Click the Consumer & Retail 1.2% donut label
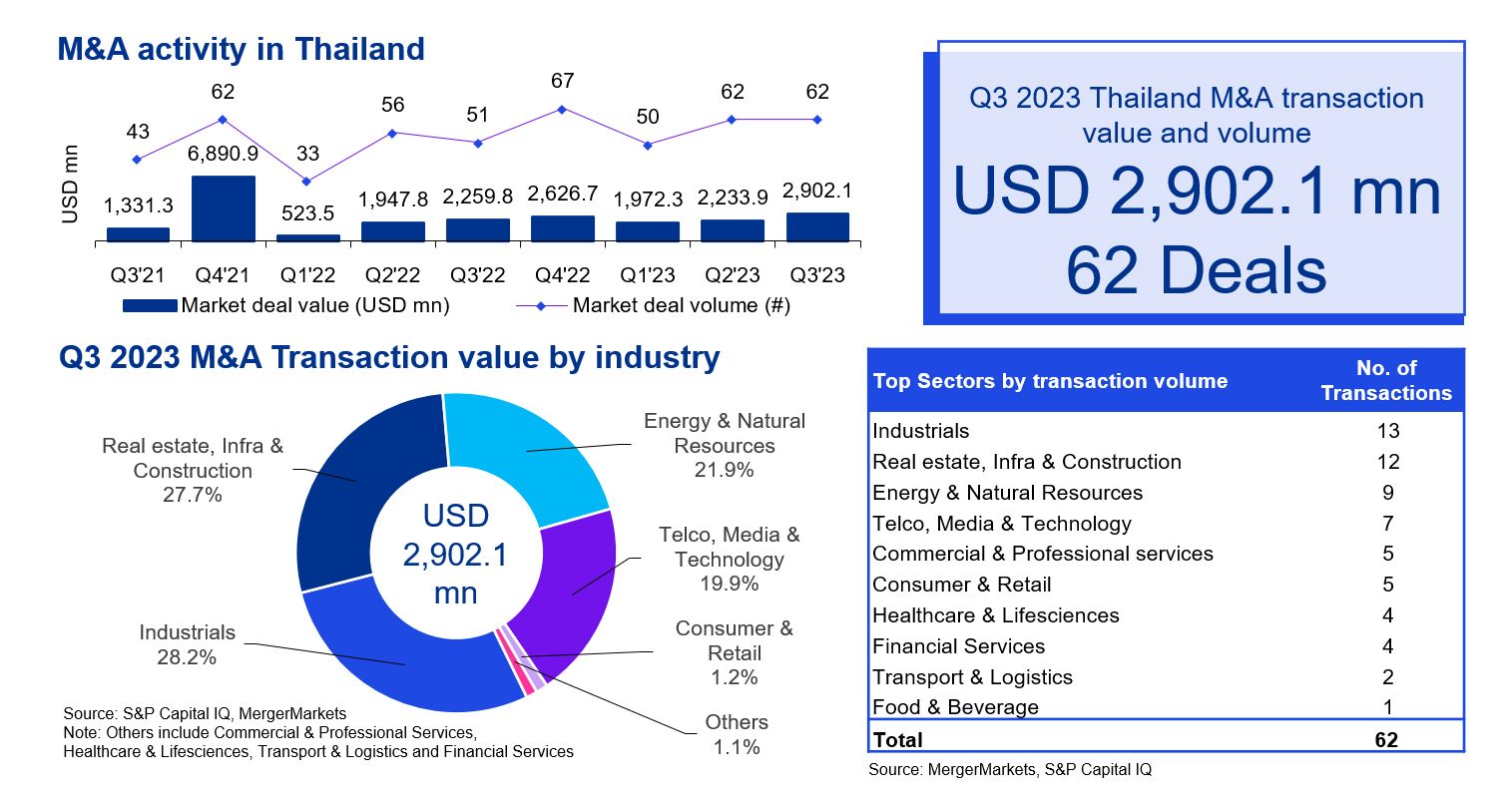This screenshot has width=1512, height=800. pos(735,652)
